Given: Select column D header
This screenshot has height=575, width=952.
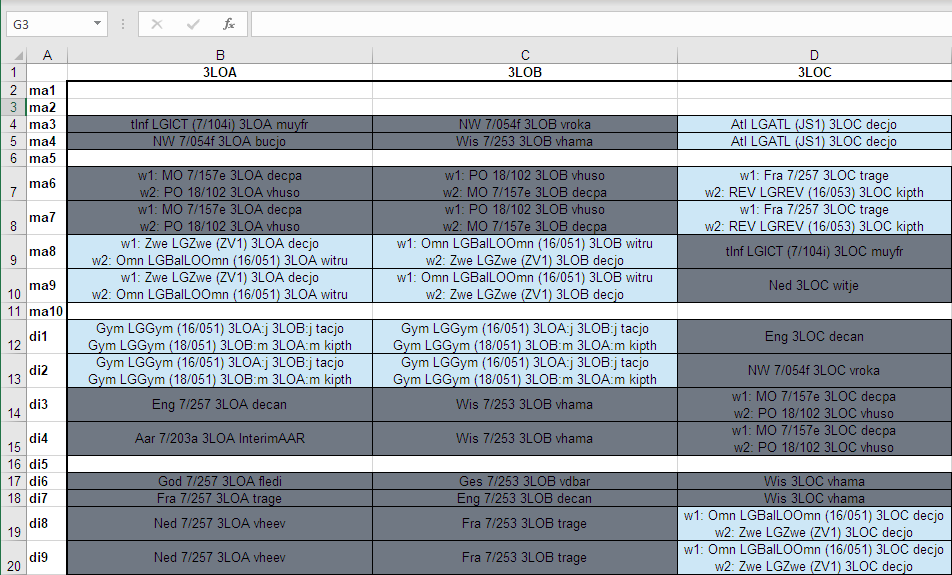Looking at the screenshot, I should coord(815,55).
